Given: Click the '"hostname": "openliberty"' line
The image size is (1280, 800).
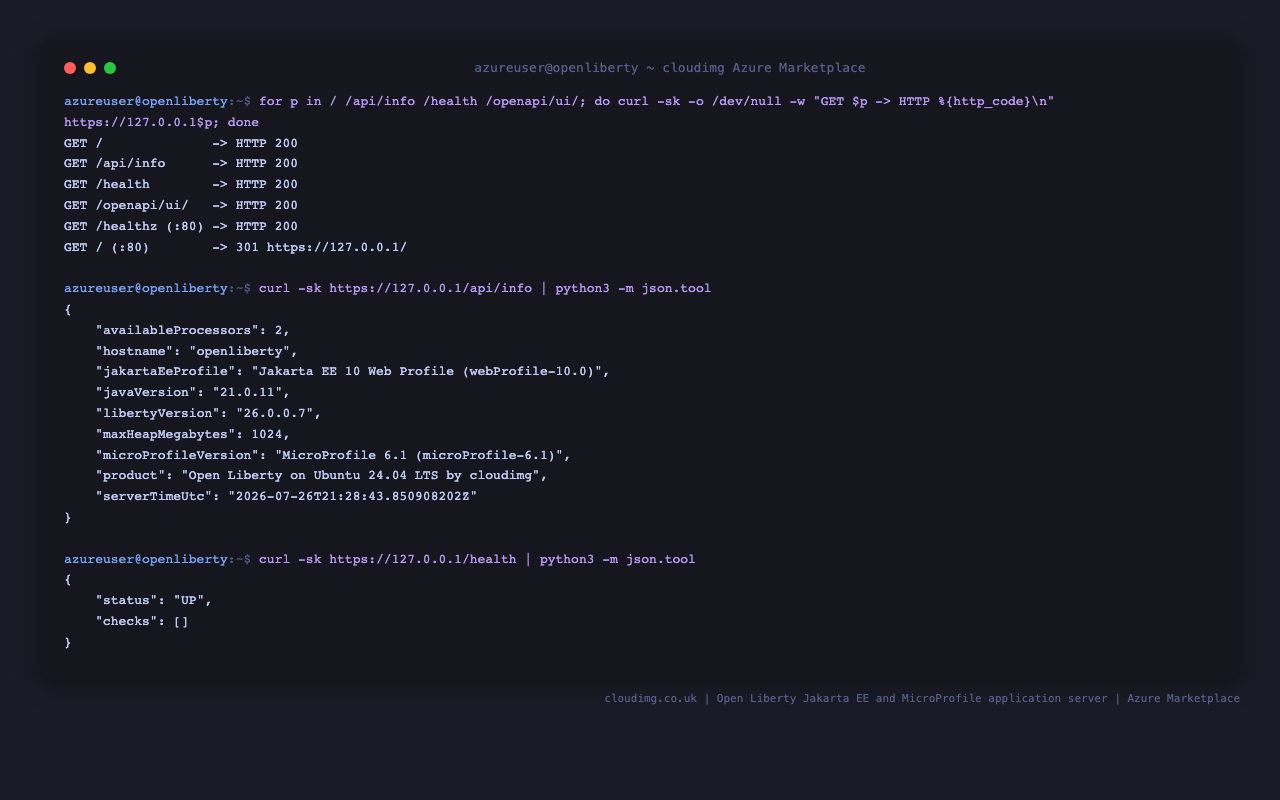Looking at the screenshot, I should [197, 351].
